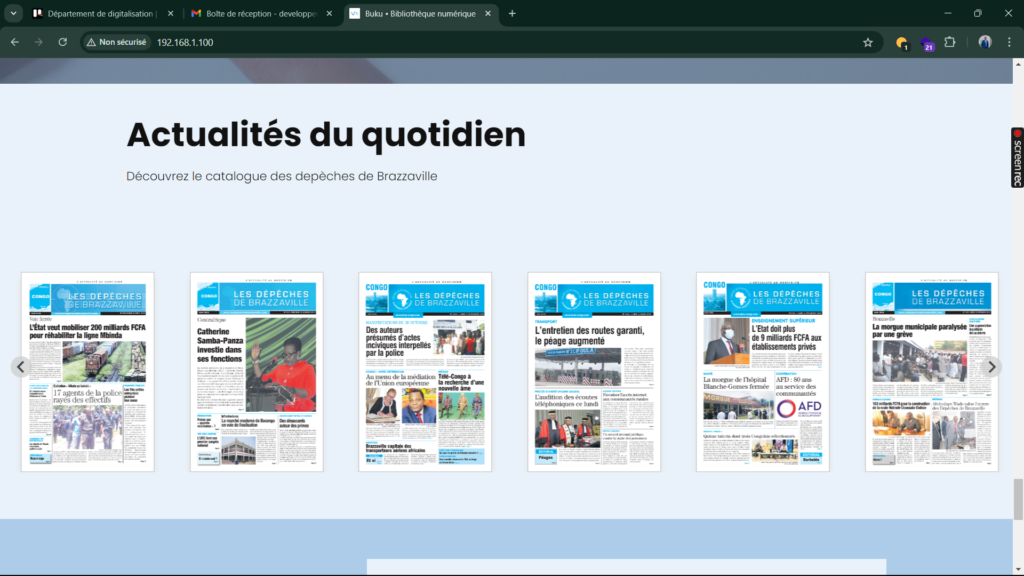Click the page vertical scrollbar thumb

tap(1018, 500)
